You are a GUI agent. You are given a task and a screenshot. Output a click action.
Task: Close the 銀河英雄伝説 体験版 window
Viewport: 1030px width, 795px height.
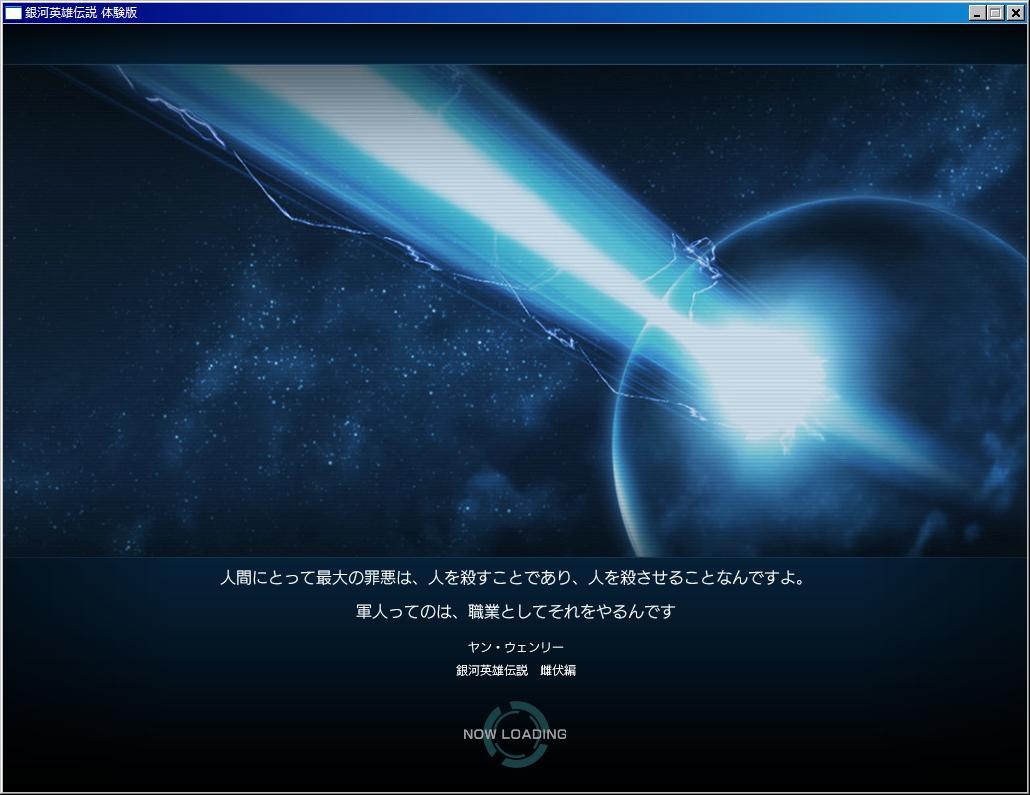(x=1015, y=13)
